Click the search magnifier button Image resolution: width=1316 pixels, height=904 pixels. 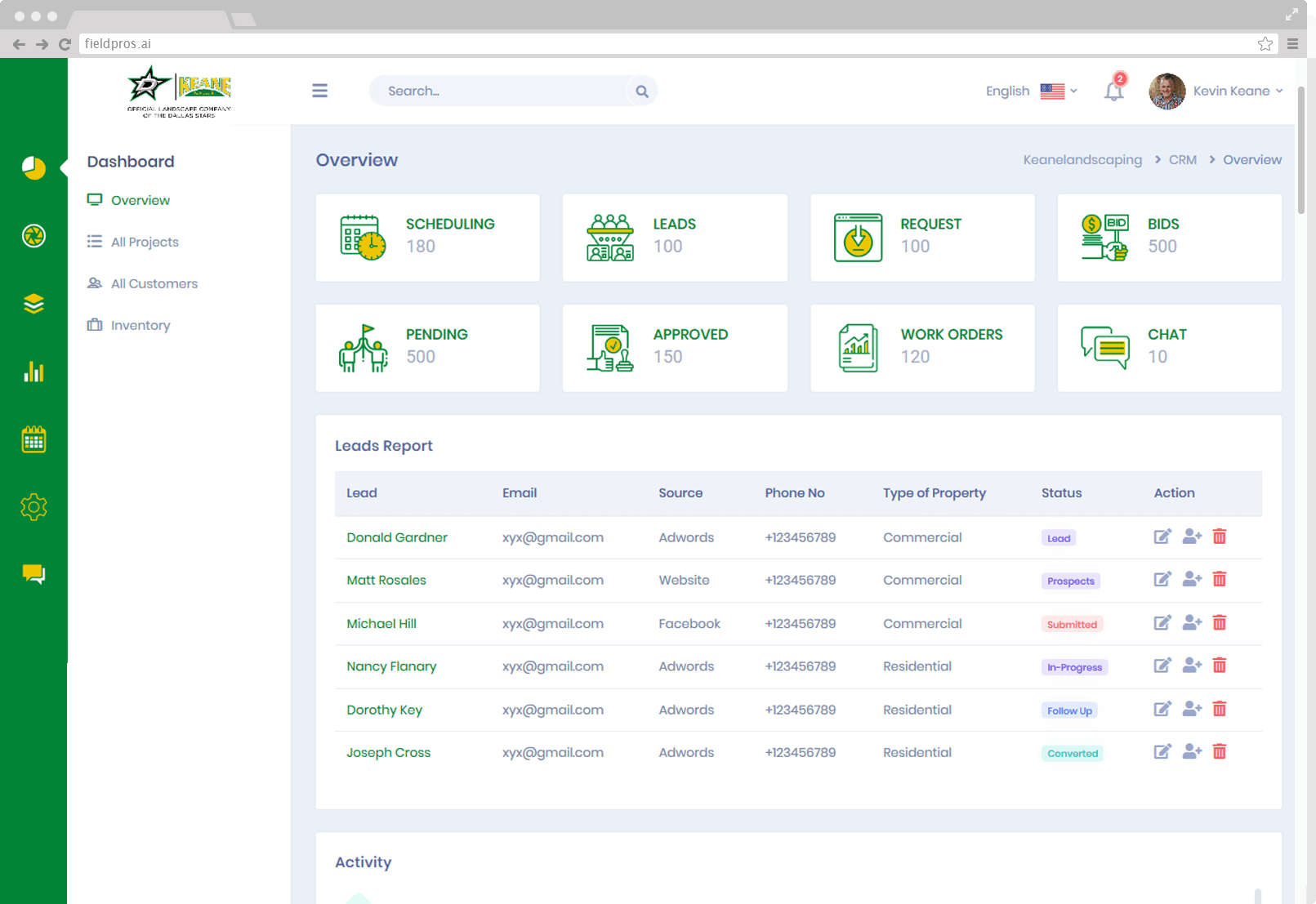(x=642, y=91)
